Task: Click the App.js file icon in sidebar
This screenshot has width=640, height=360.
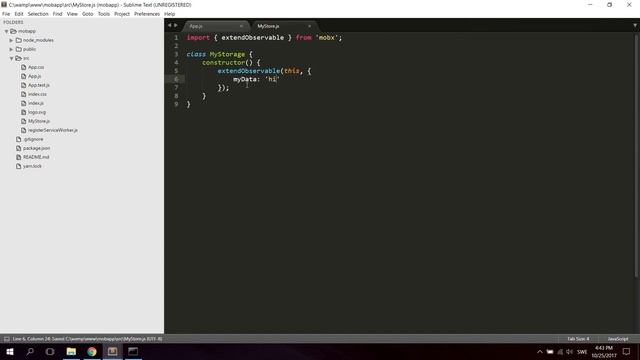Action: click(24, 76)
